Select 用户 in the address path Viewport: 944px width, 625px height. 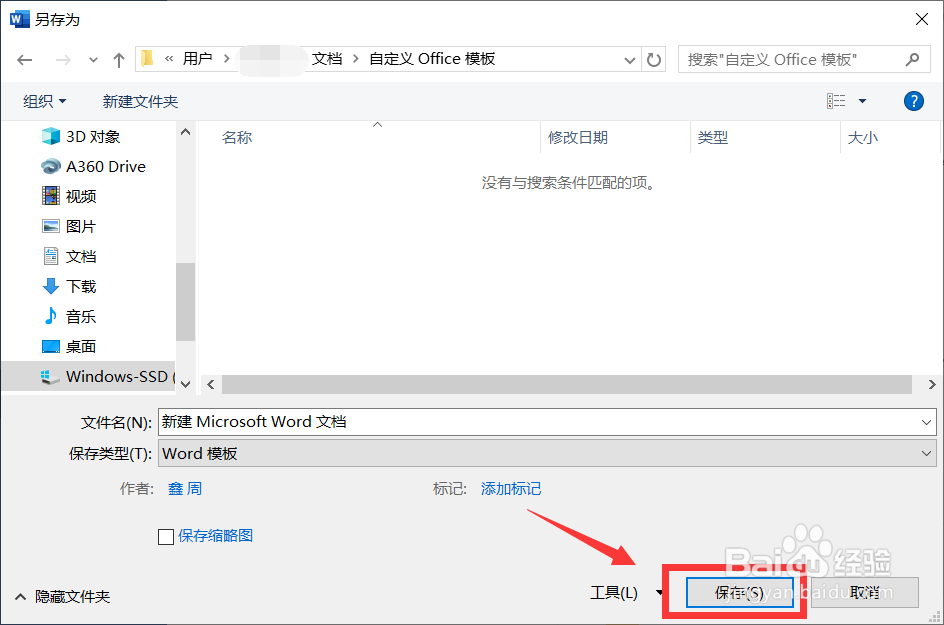[197, 58]
